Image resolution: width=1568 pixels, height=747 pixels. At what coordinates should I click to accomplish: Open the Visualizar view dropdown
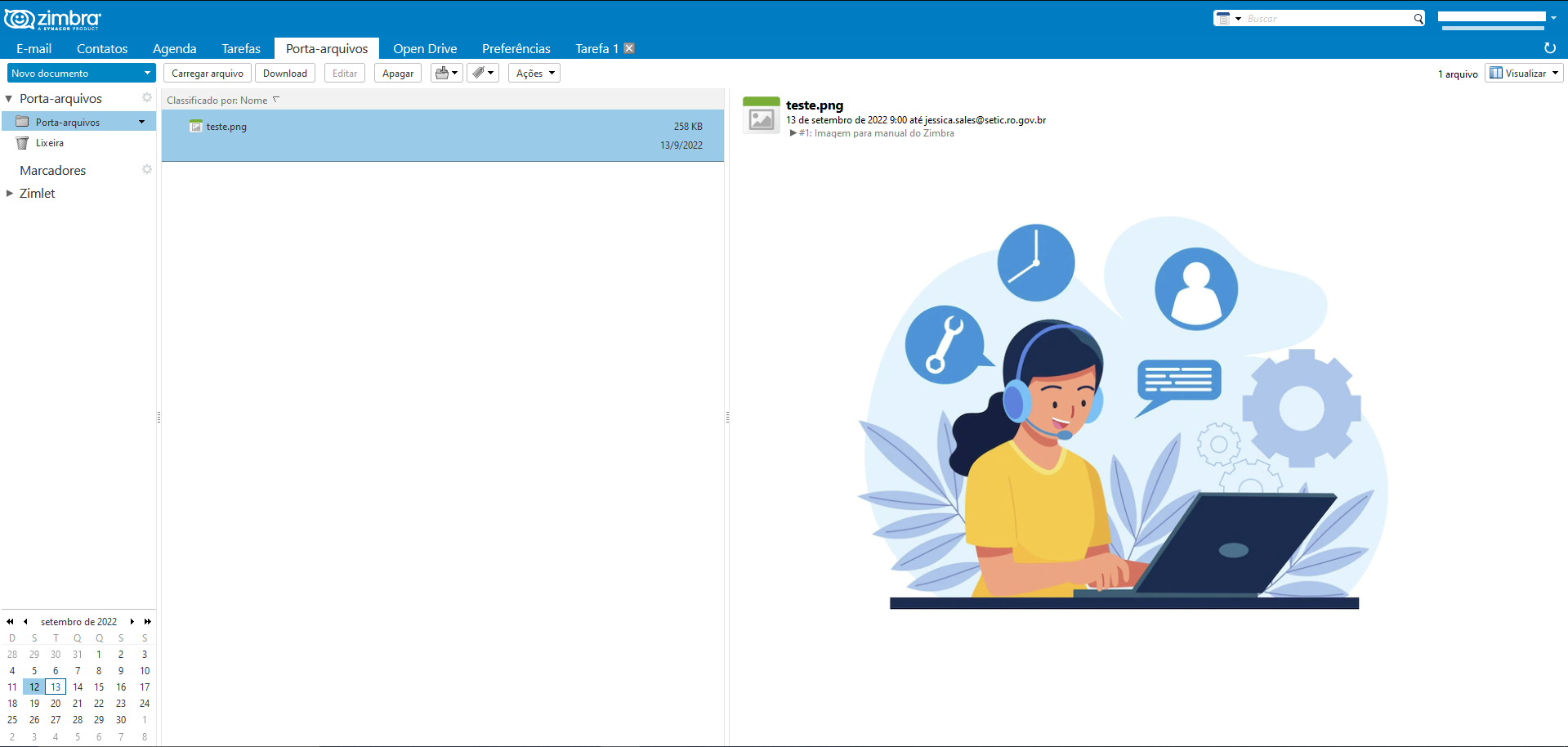tap(1524, 74)
